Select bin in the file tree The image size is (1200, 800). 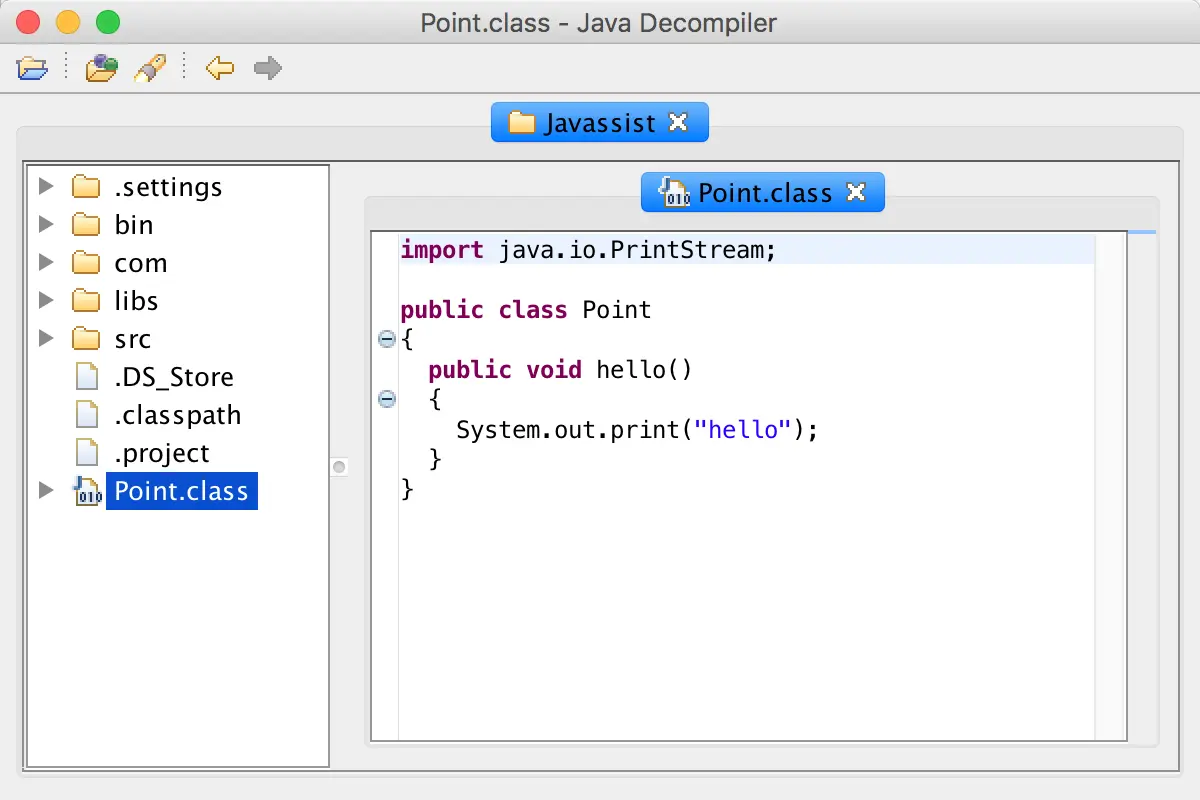click(134, 225)
